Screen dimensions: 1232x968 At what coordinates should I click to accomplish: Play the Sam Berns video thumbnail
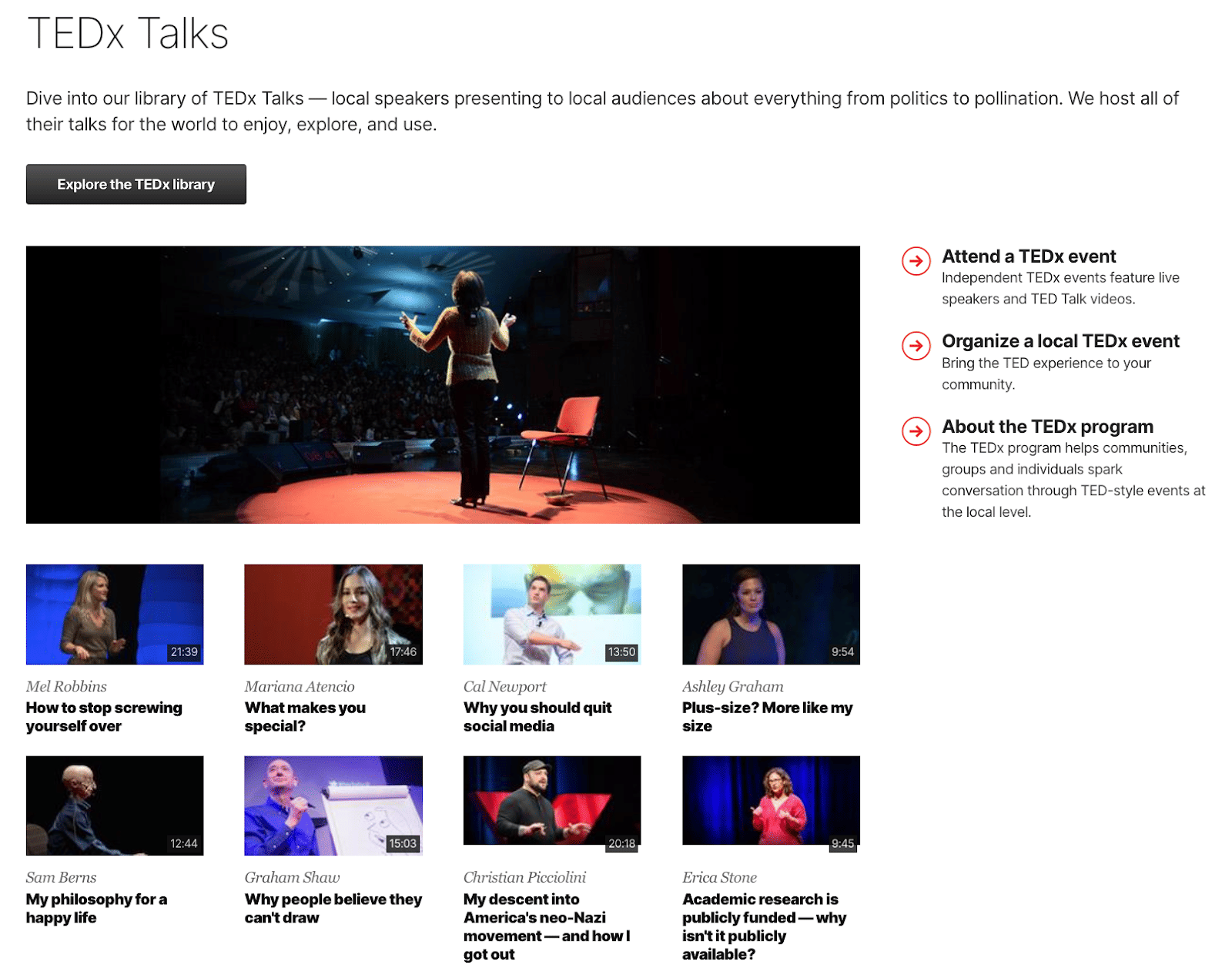115,805
